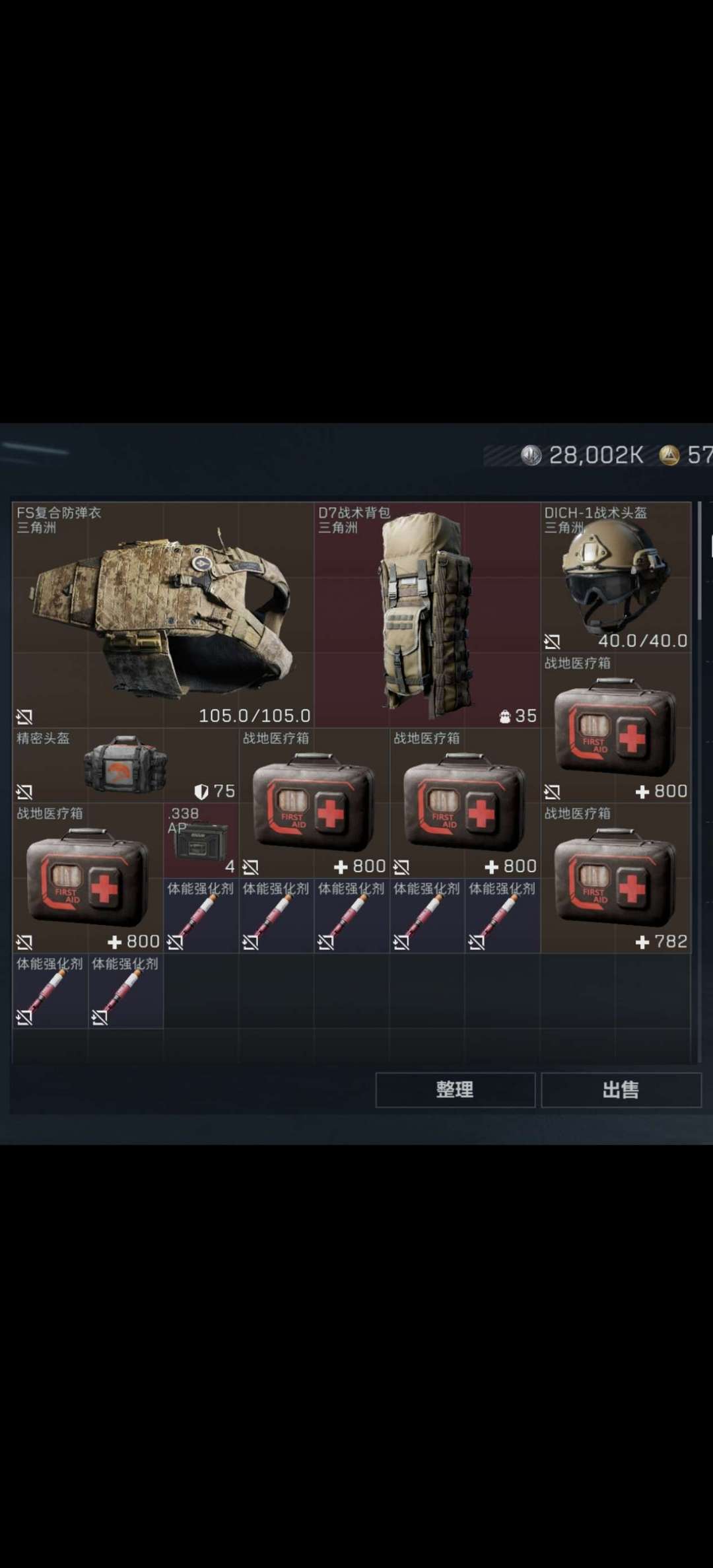
Task: Select the 精密头盔 repair kit item
Action: (125, 765)
